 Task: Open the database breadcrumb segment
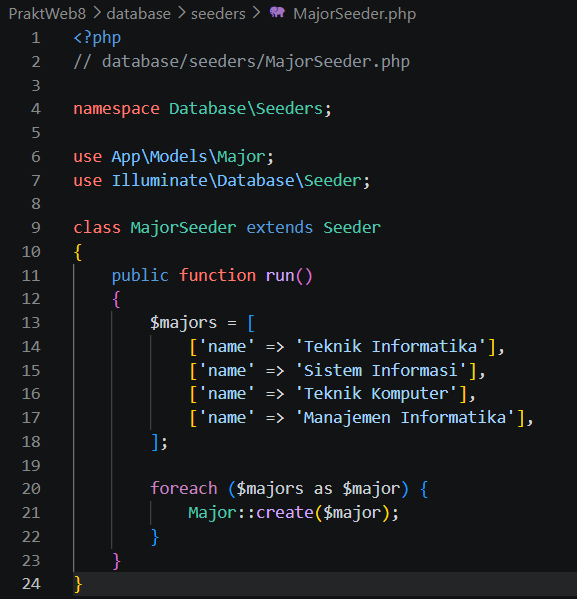tap(138, 14)
